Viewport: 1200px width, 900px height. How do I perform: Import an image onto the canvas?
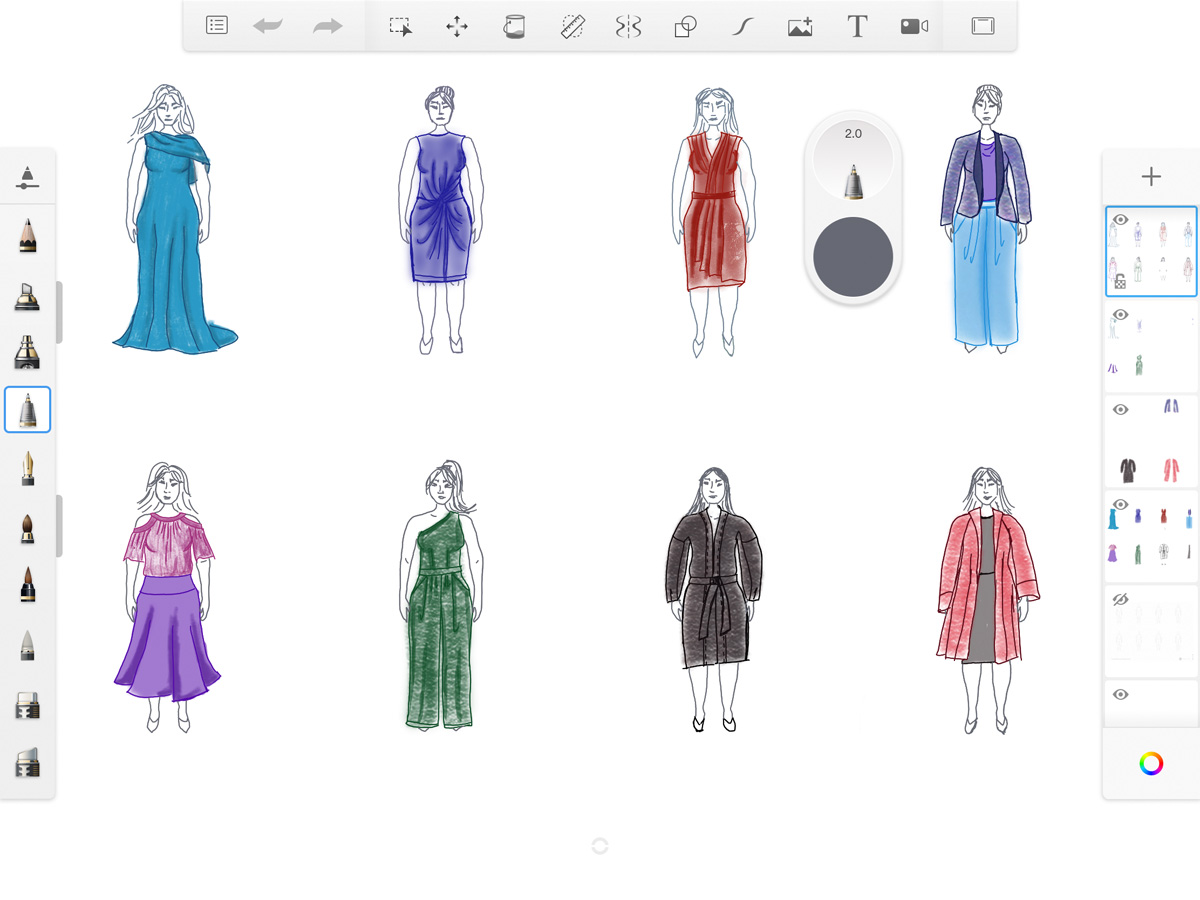point(799,26)
